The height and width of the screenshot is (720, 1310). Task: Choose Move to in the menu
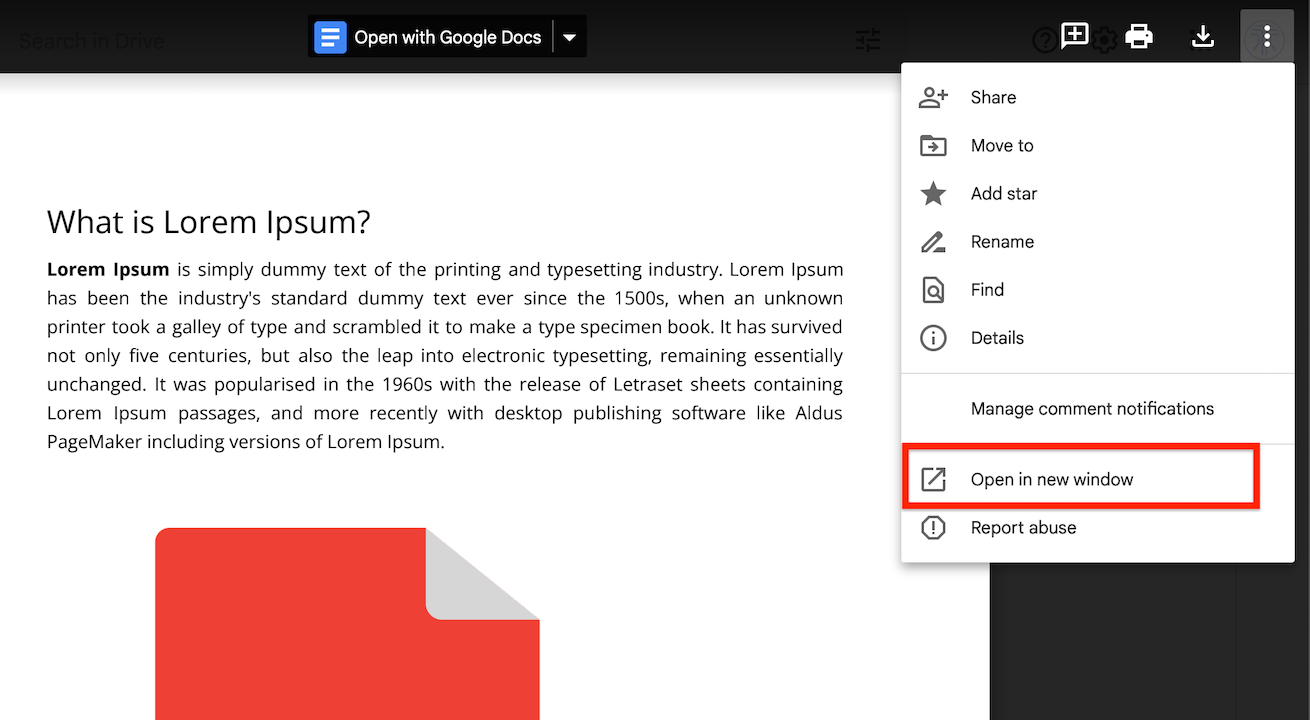pyautogui.click(x=1001, y=145)
